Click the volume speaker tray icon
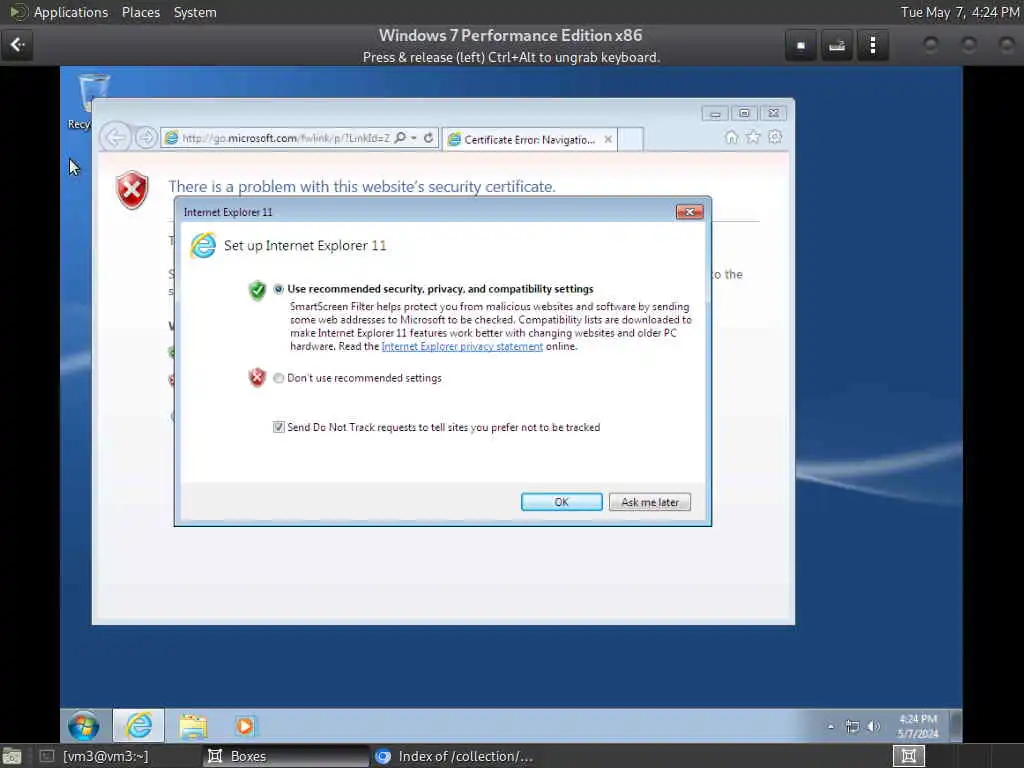The height and width of the screenshot is (768, 1024). 874,726
